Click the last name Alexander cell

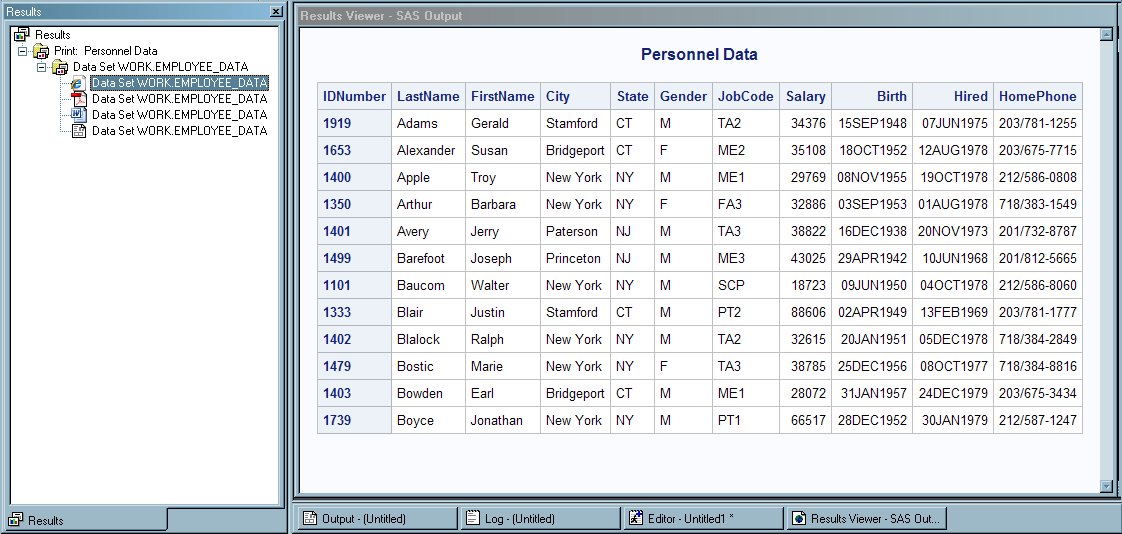(x=428, y=150)
